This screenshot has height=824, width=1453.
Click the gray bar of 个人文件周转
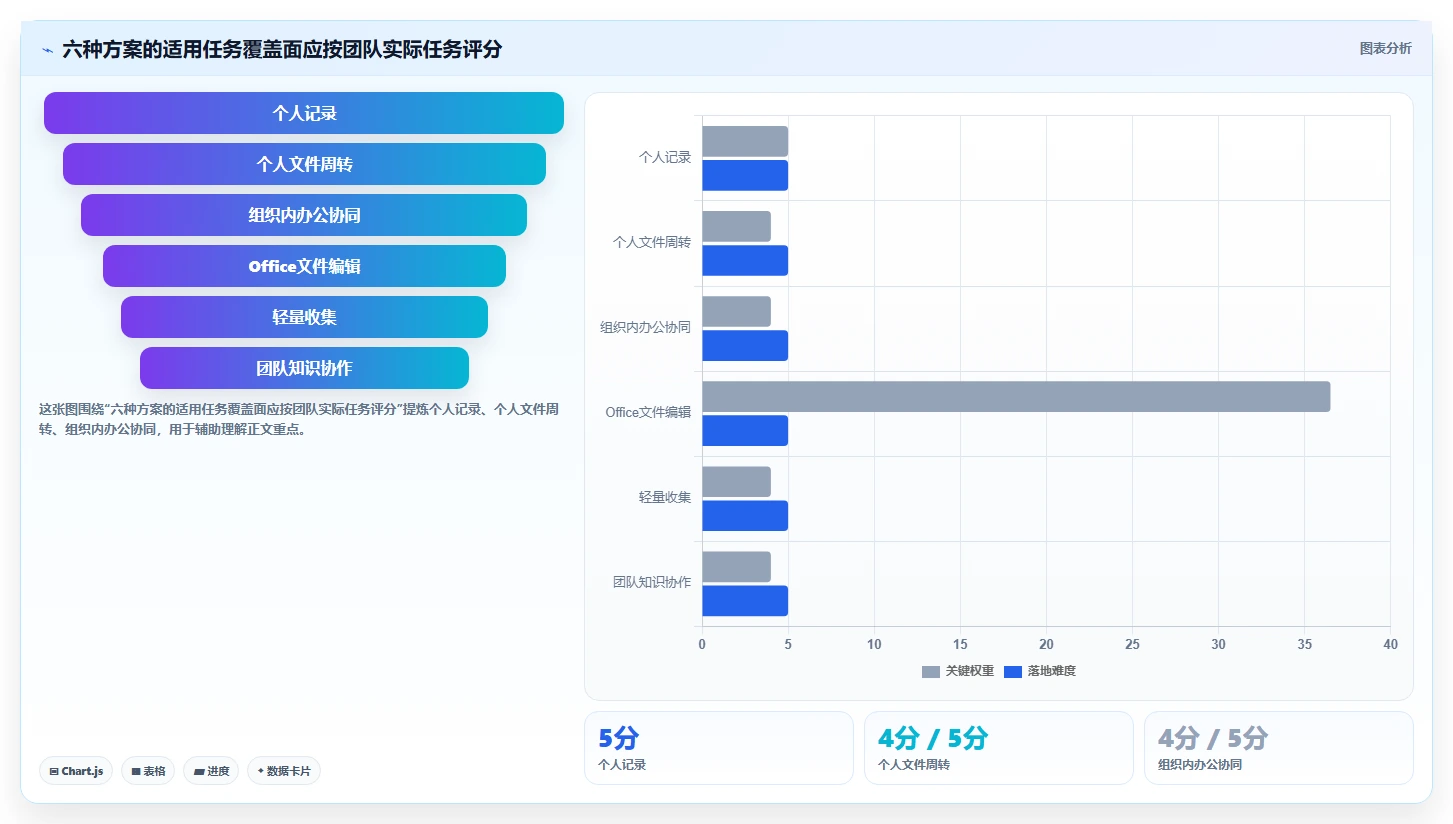click(x=736, y=226)
